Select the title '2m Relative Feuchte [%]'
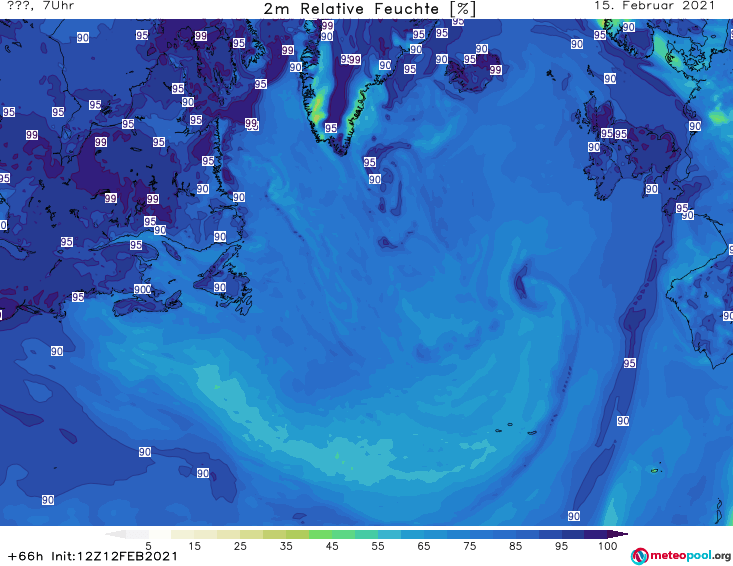Image resolution: width=733 pixels, height=566 pixels. [369, 9]
